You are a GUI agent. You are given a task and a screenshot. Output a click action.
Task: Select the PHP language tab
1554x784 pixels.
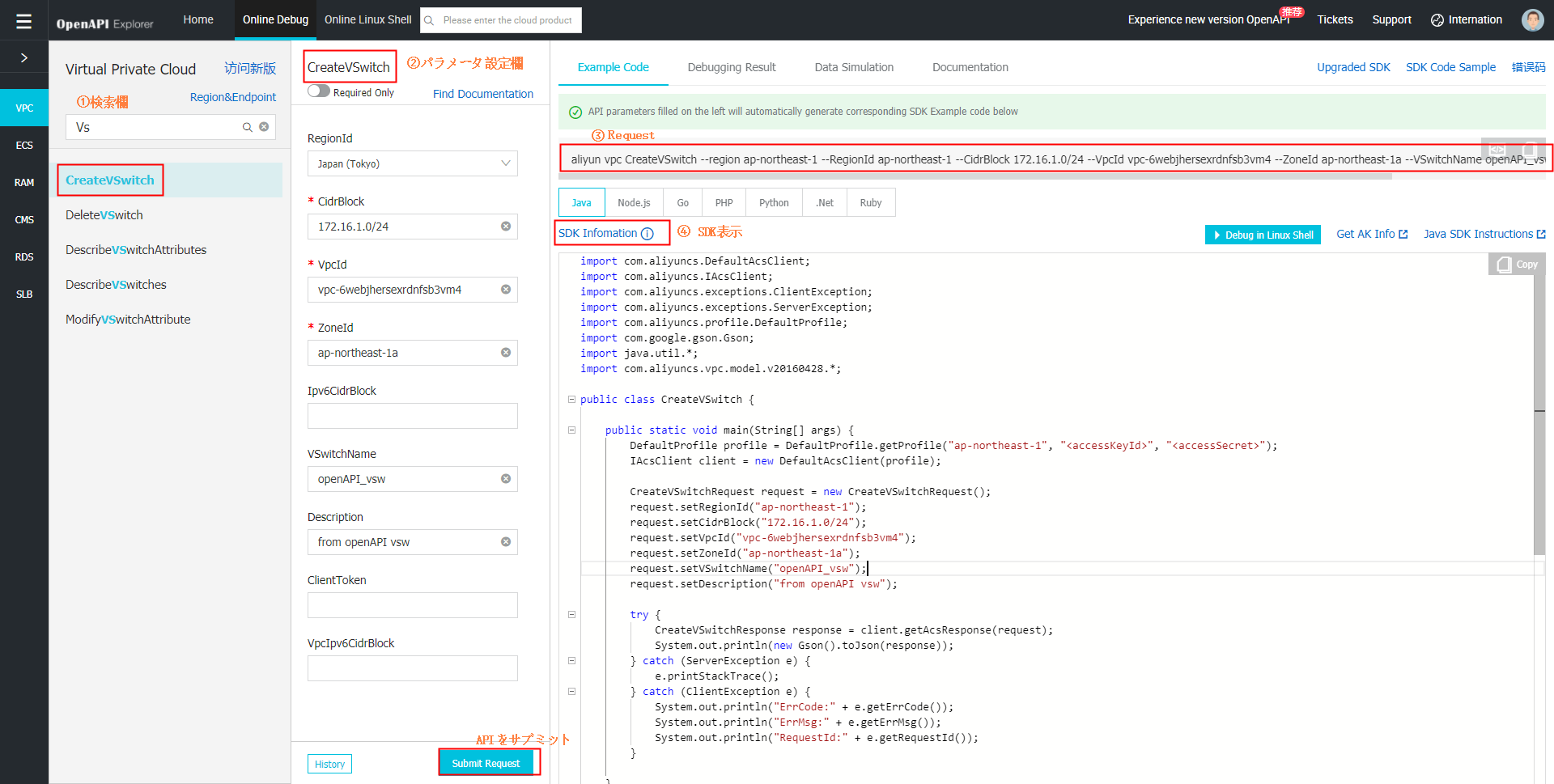(724, 203)
